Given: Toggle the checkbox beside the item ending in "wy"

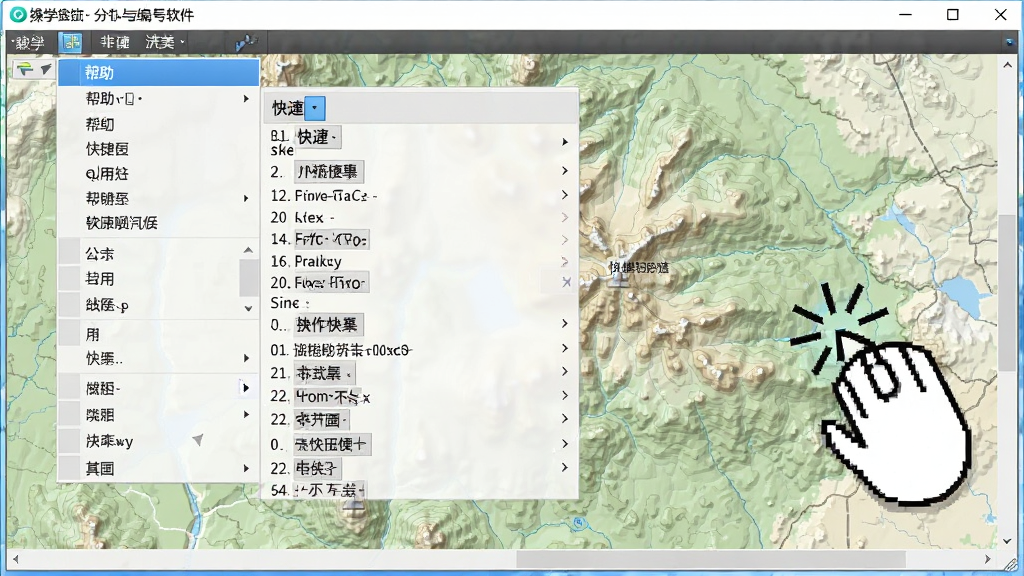Looking at the screenshot, I should pos(69,441).
